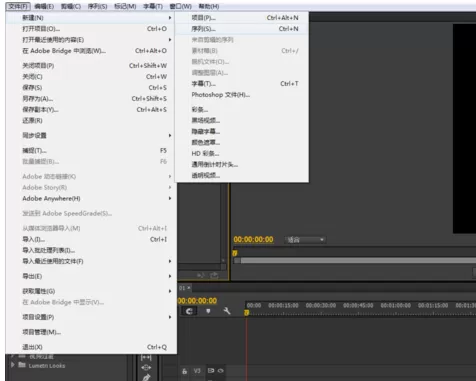Select the Slip tool in tools panel
476x381 pixels.
(x=146, y=357)
